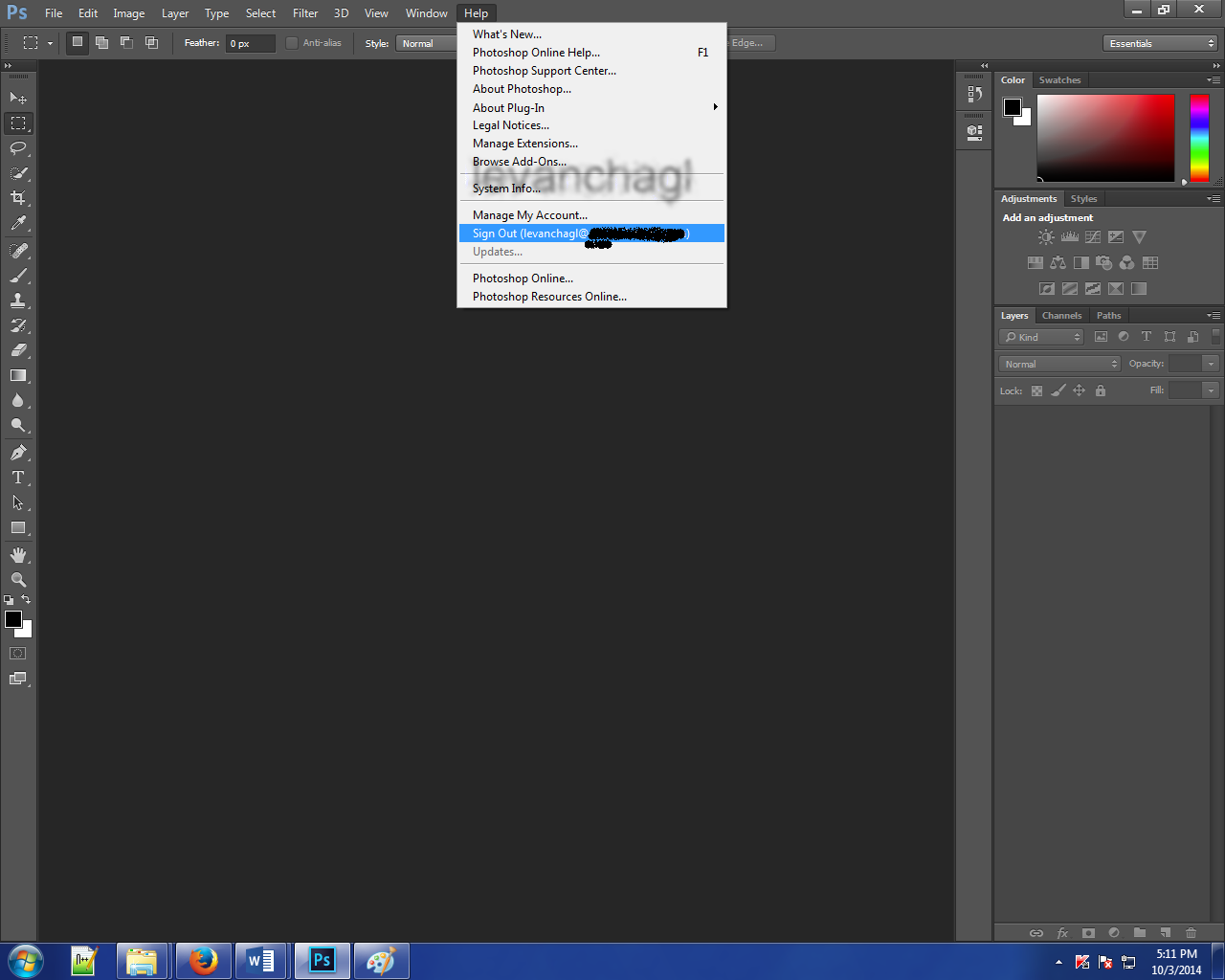Click the rainbow hue slider strip
The width and height of the screenshot is (1225, 980).
point(1199,138)
